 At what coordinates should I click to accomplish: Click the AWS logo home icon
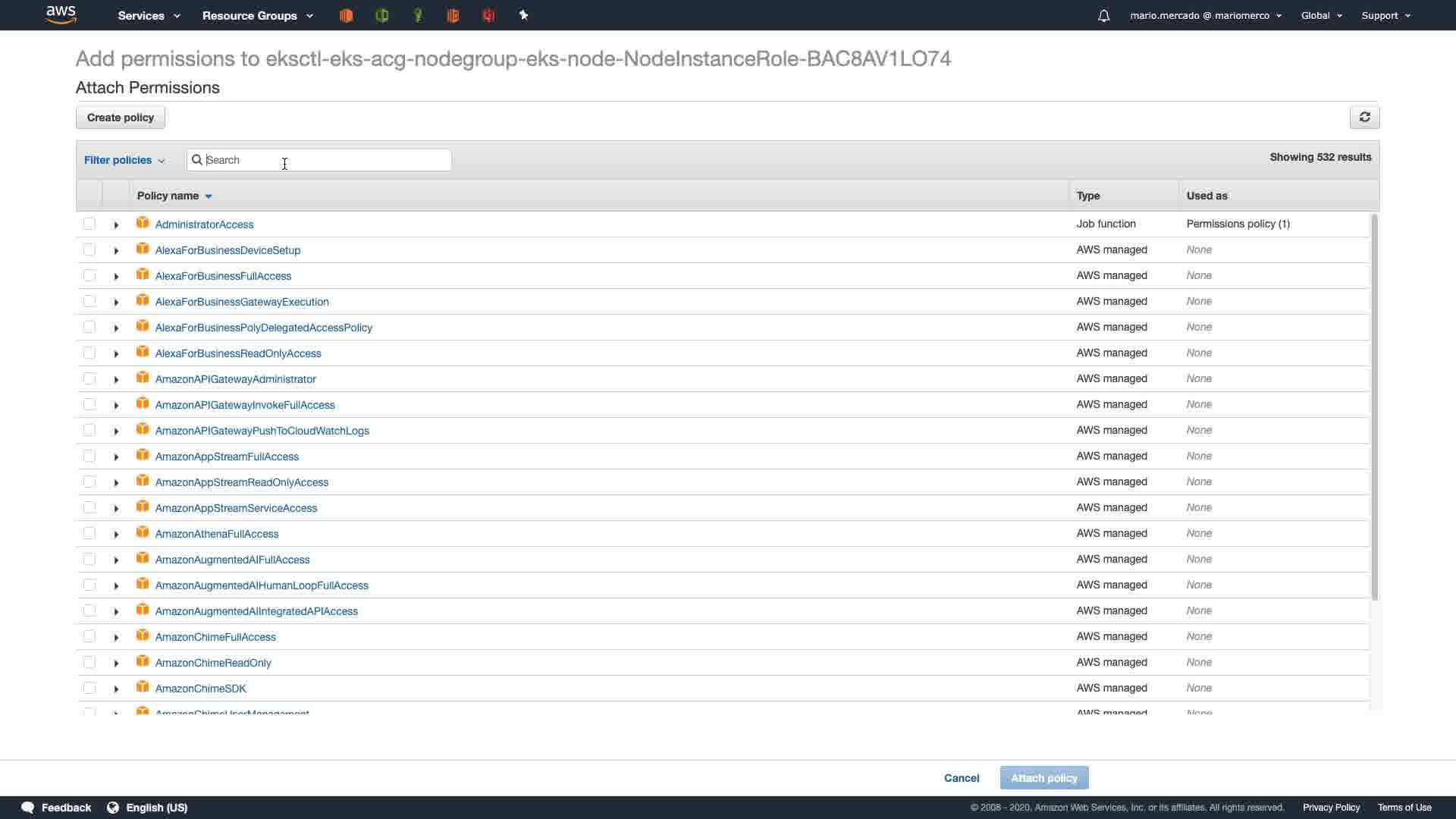[61, 14]
